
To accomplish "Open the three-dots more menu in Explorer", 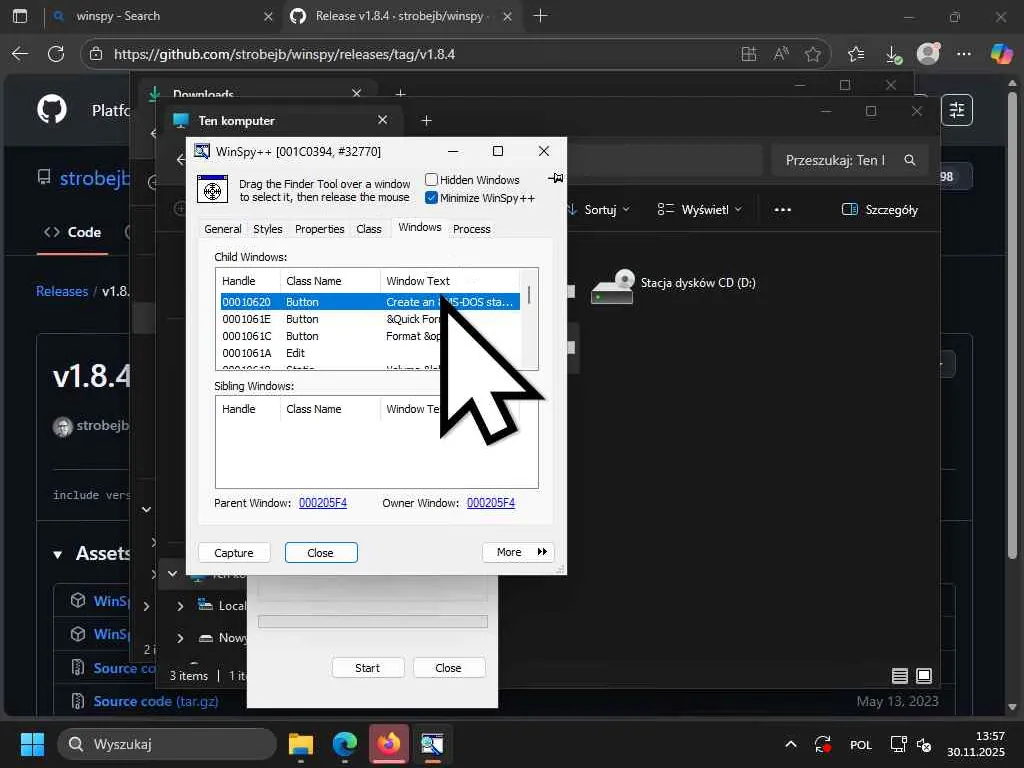I will point(782,210).
